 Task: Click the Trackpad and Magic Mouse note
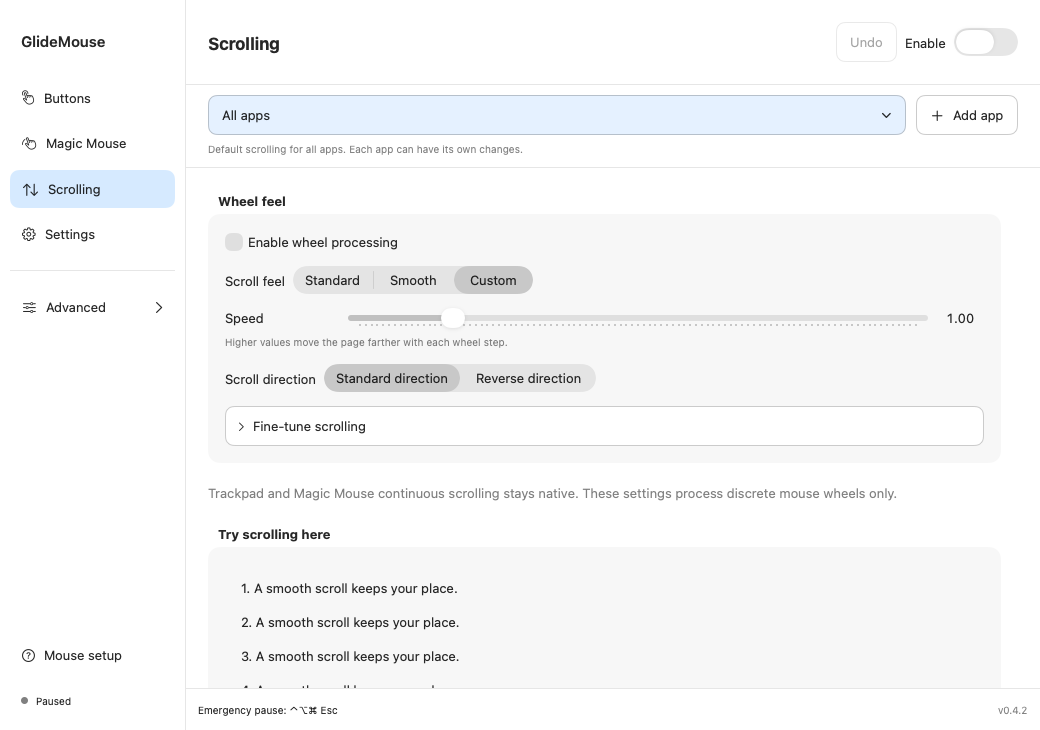[x=552, y=493]
